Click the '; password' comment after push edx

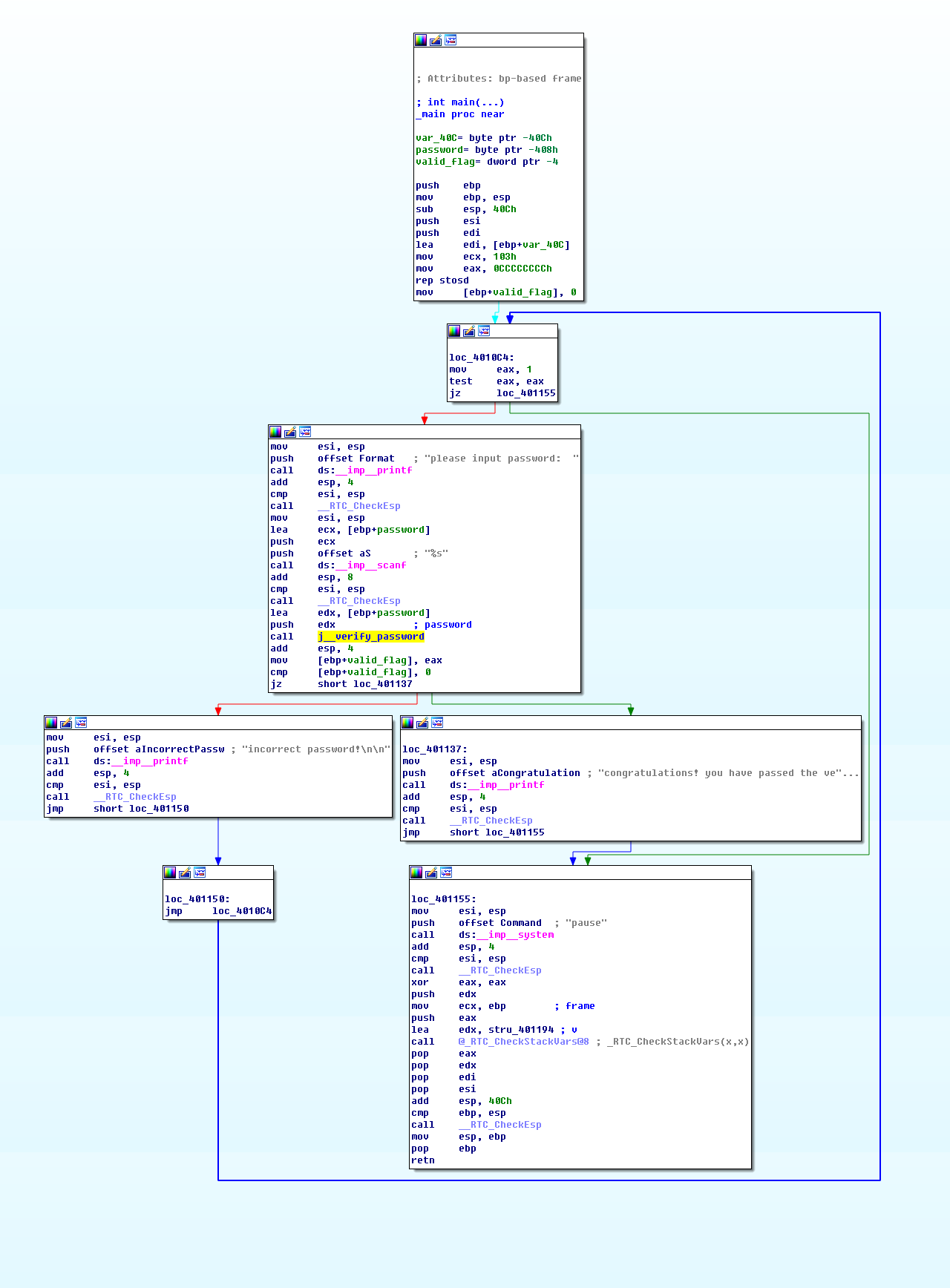442,625
